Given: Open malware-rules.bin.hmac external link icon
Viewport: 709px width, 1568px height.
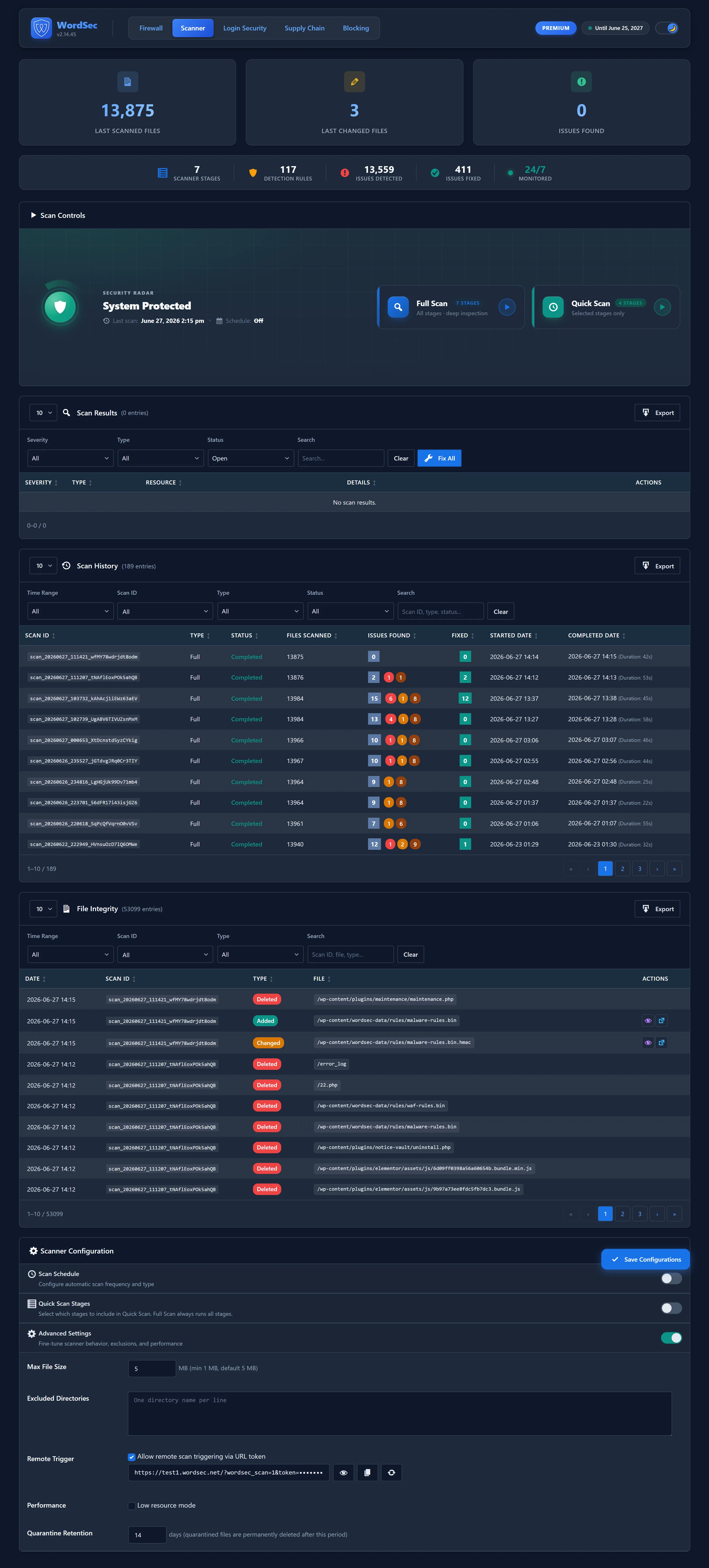Looking at the screenshot, I should click(x=662, y=1043).
